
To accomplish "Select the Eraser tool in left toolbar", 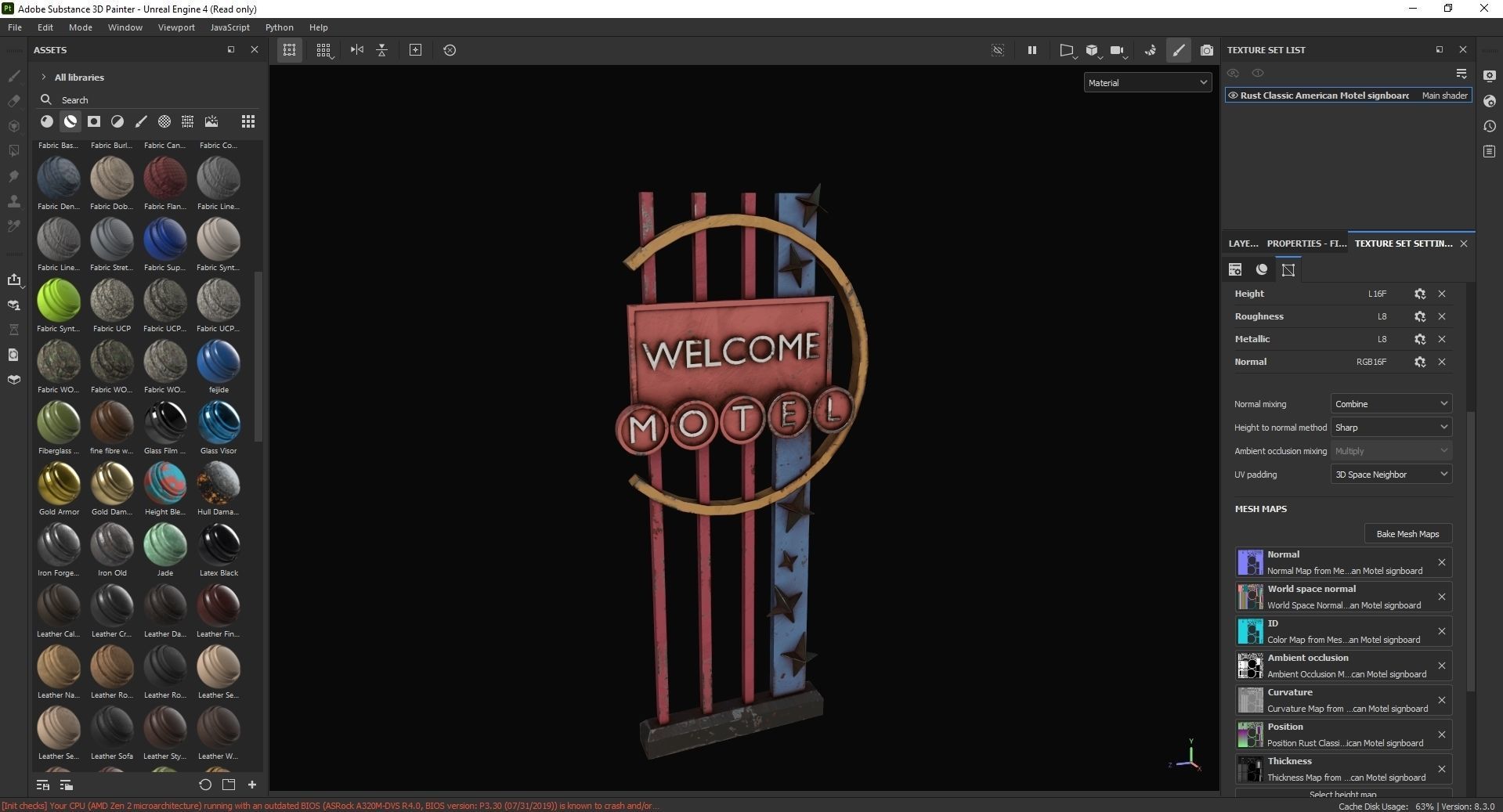I will click(13, 101).
